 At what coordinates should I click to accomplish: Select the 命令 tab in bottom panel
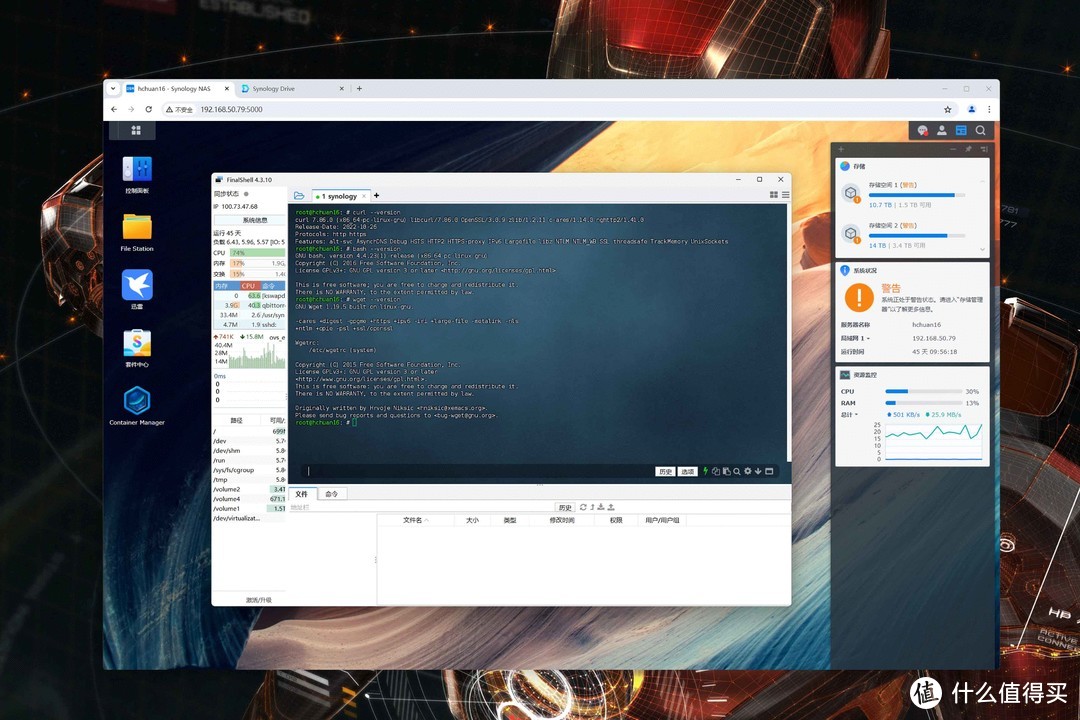pyautogui.click(x=332, y=493)
